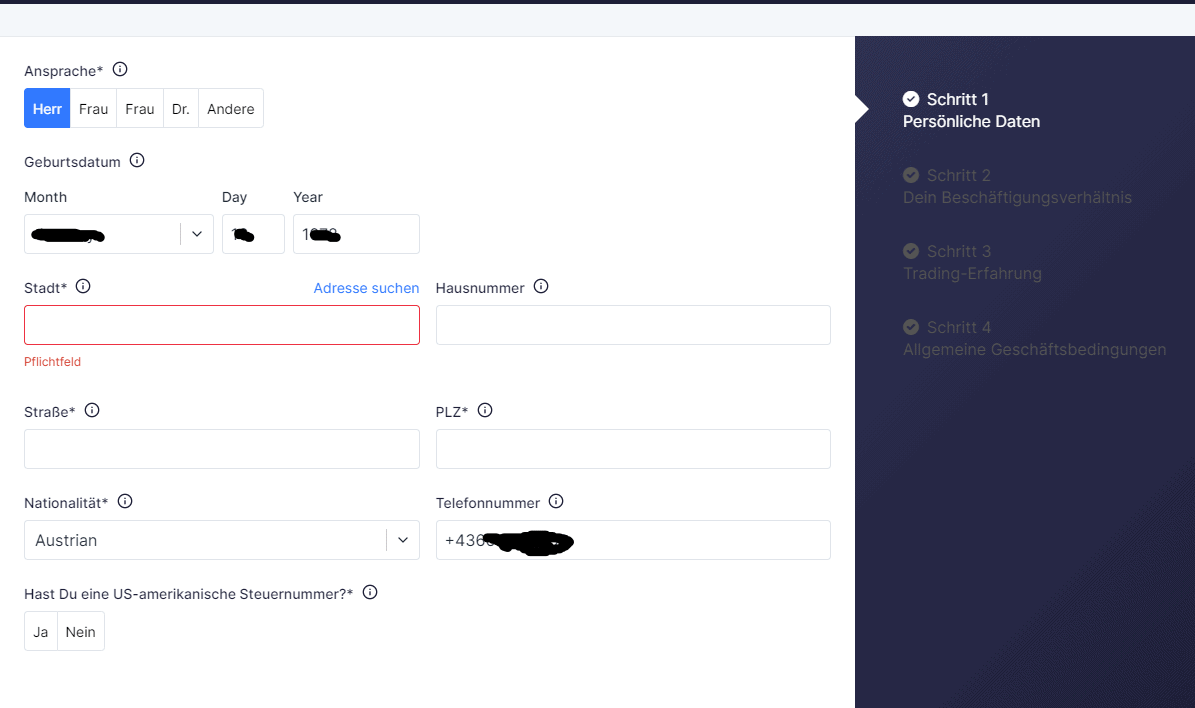Show info for the Hausnummer field
The image size is (1195, 708).
pyautogui.click(x=541, y=287)
